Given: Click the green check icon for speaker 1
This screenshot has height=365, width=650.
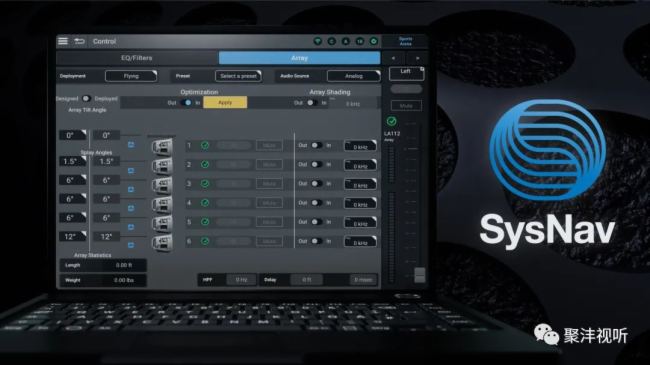Looking at the screenshot, I should point(205,145).
